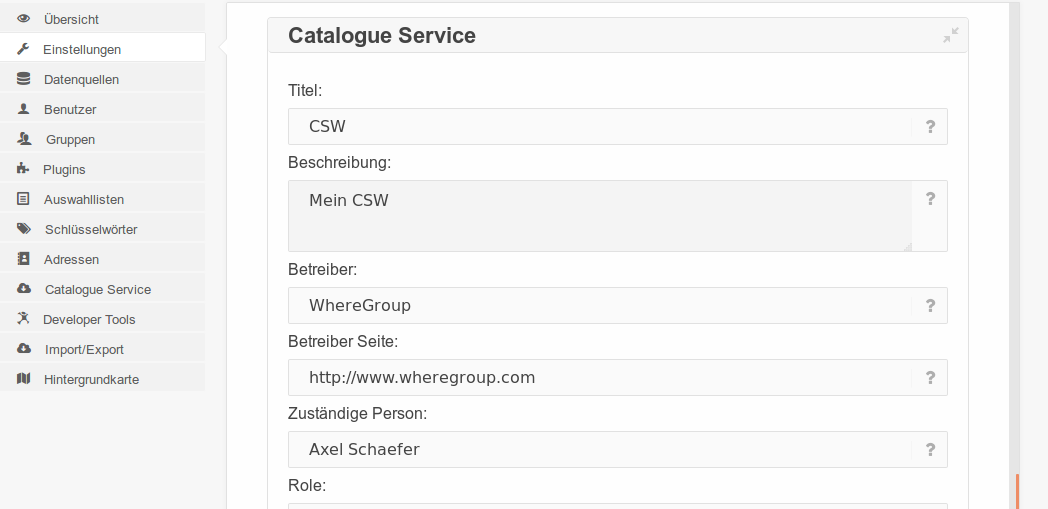Viewport: 1048px width, 509px height.
Task: Show help for the Betreiber field
Action: (x=930, y=305)
